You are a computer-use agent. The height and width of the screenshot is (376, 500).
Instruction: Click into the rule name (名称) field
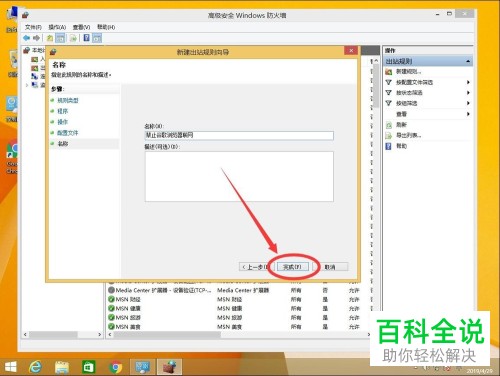coord(239,135)
